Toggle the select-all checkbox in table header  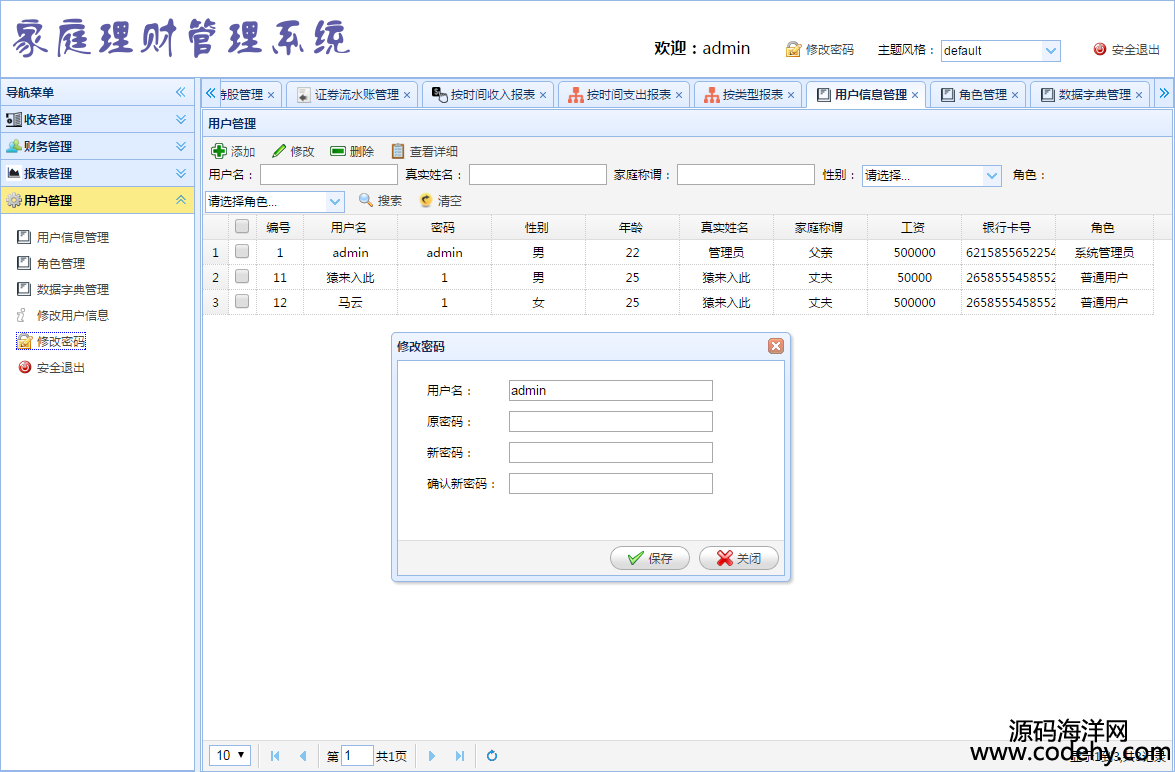[242, 227]
